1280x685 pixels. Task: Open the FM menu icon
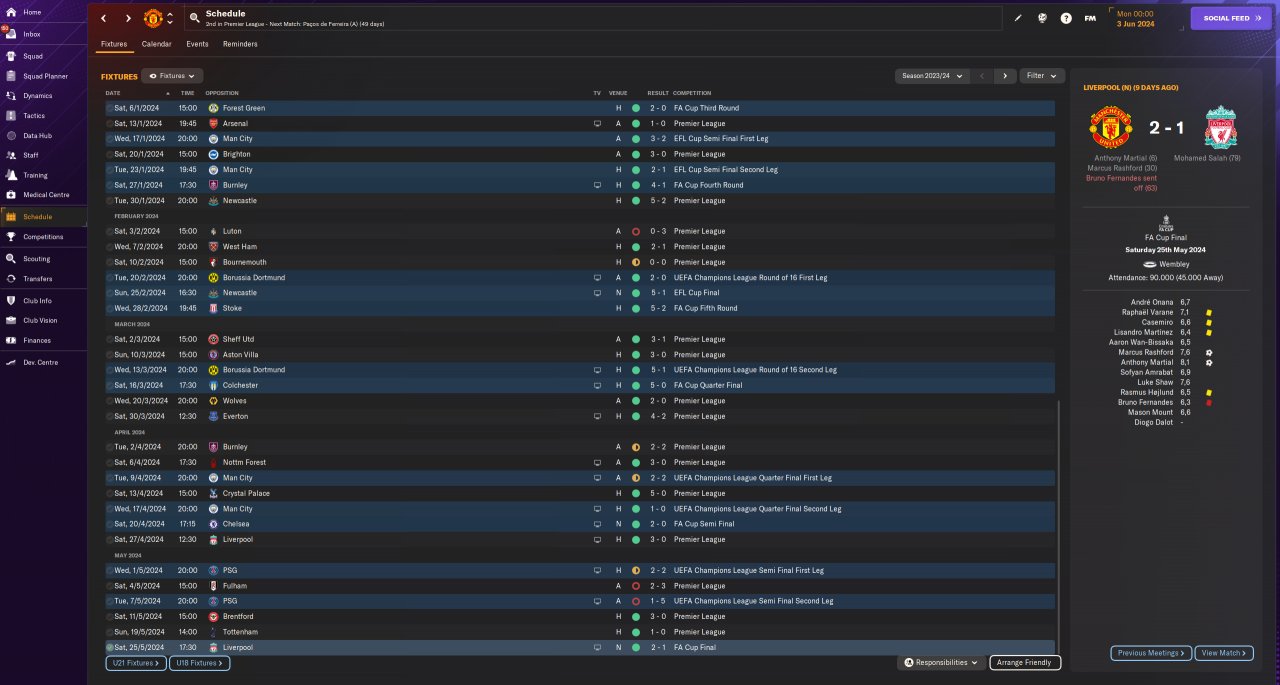(1090, 18)
